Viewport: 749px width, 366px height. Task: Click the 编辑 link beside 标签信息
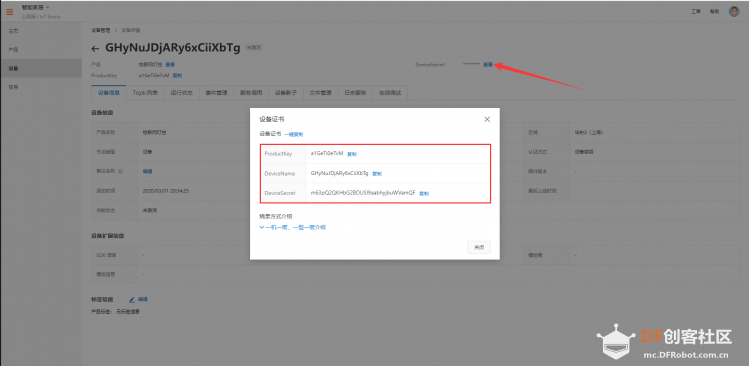(143, 300)
